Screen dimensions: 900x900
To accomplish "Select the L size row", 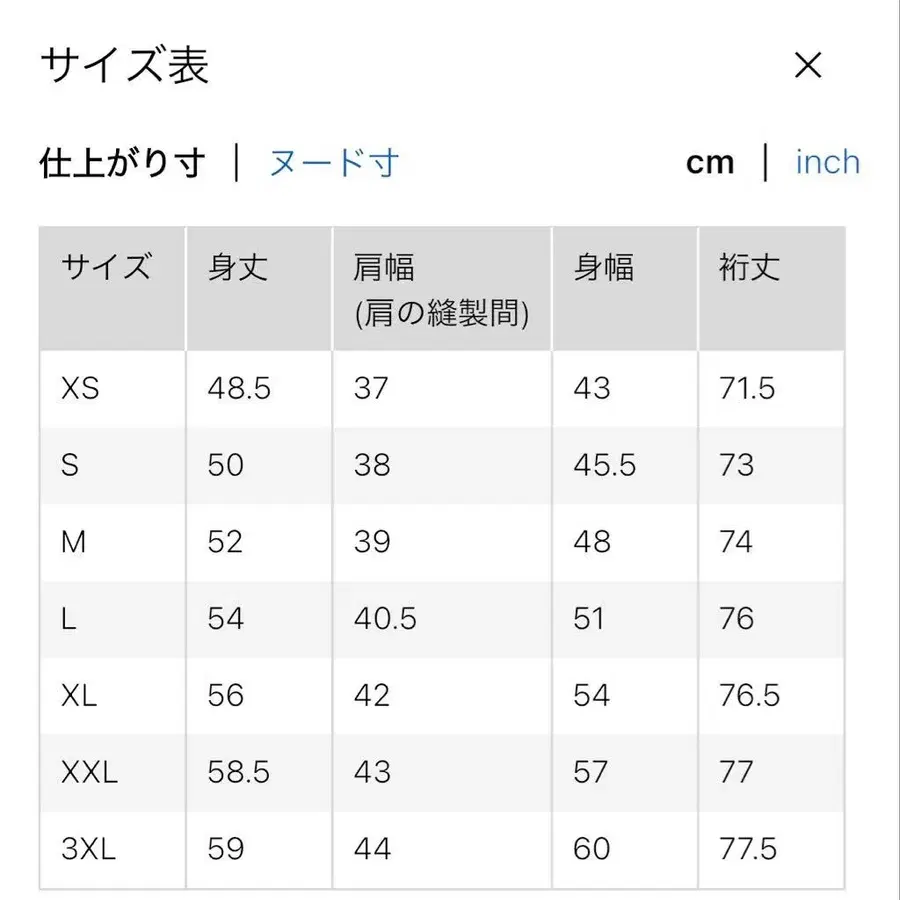I will click(x=72, y=619).
